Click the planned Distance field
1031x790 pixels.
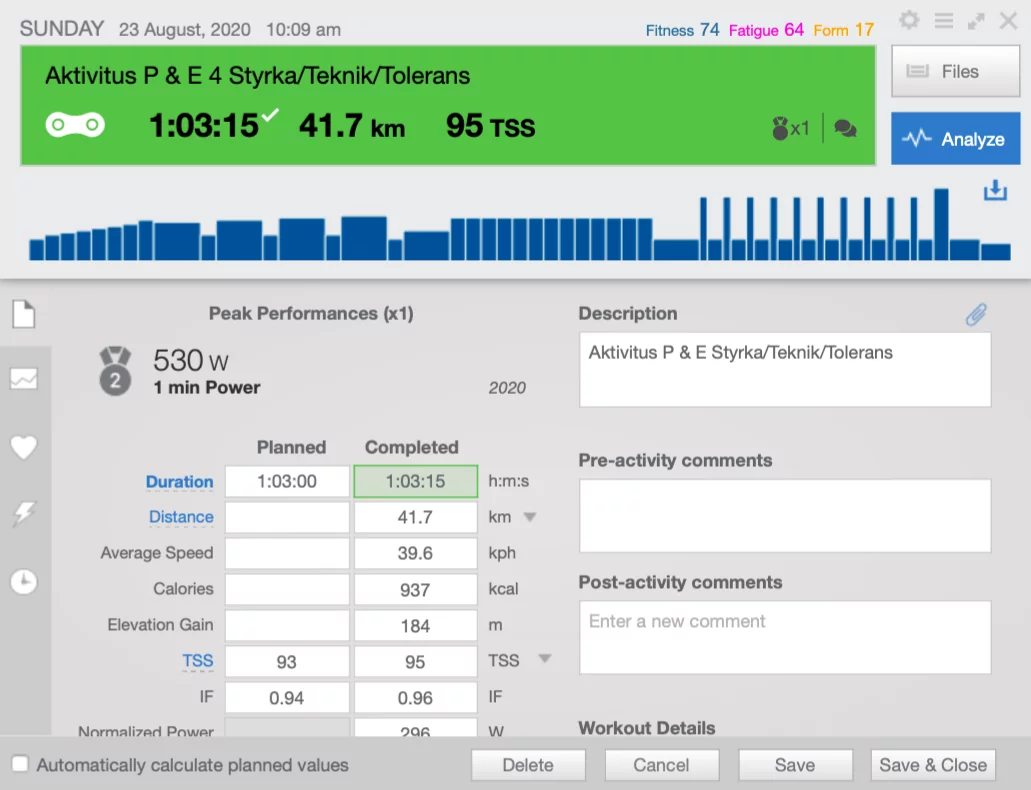click(x=287, y=517)
